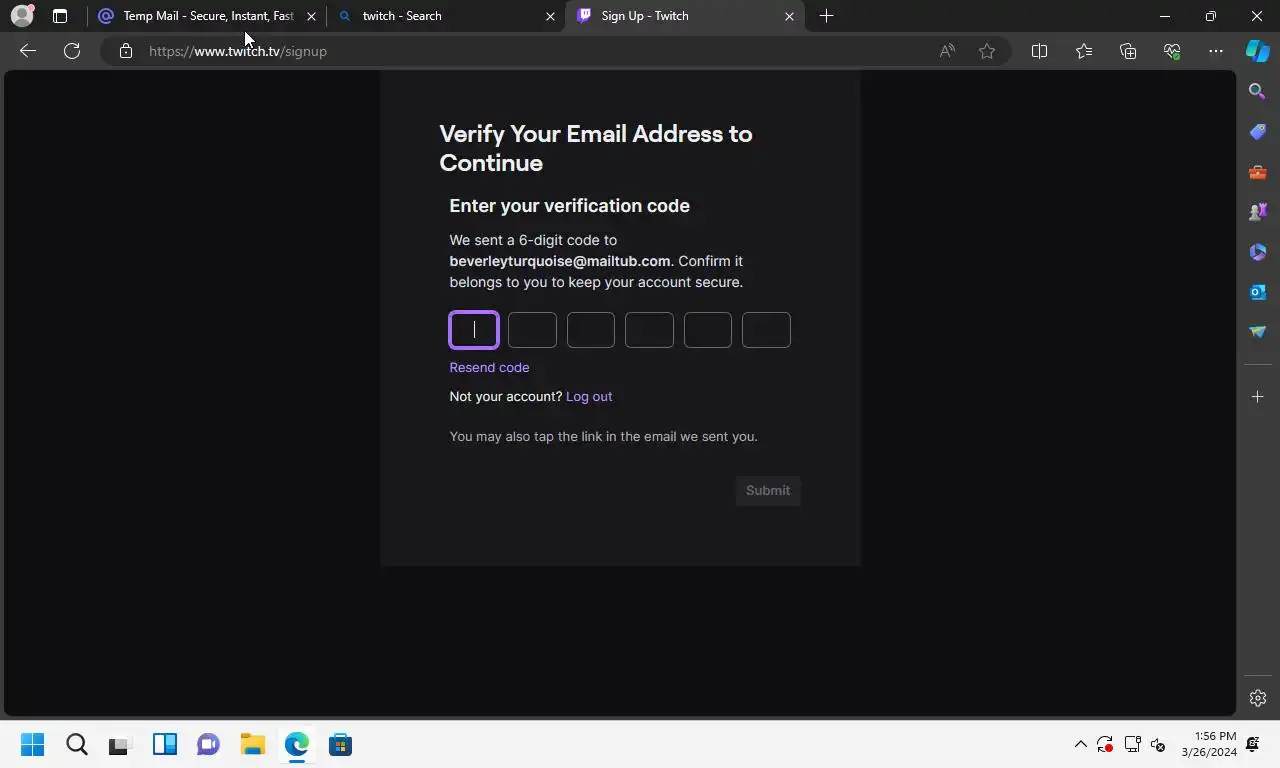Add page to favorites star
This screenshot has height=768, width=1280.
point(987,51)
